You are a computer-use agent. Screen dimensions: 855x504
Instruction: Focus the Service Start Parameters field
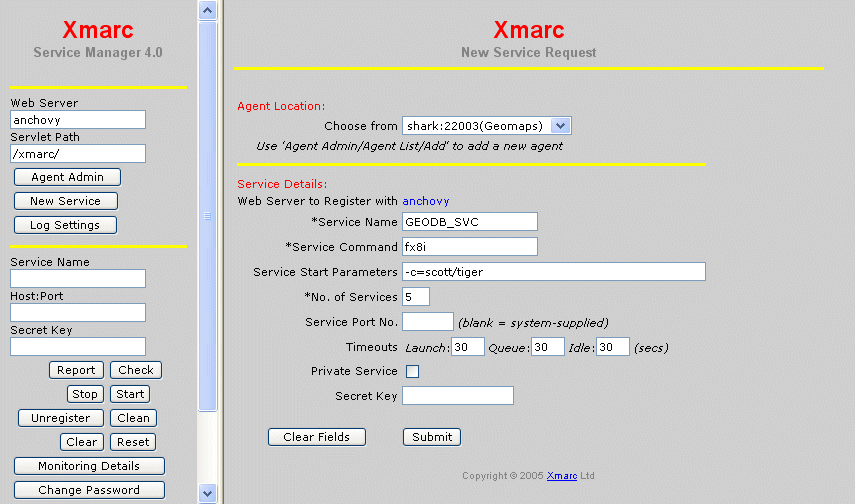coord(553,272)
